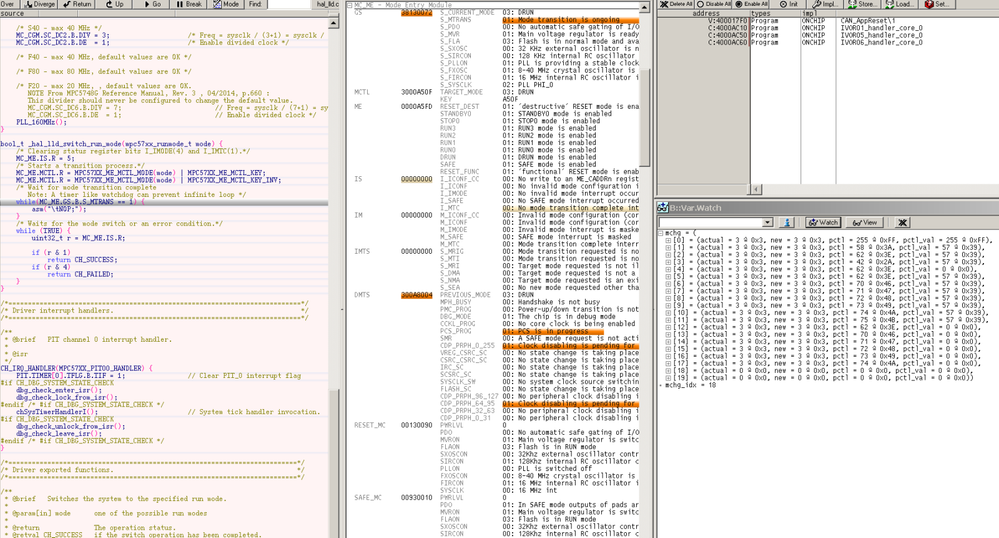This screenshot has width=999, height=538.
Task: Click the Up stack button
Action: pos(115,4)
